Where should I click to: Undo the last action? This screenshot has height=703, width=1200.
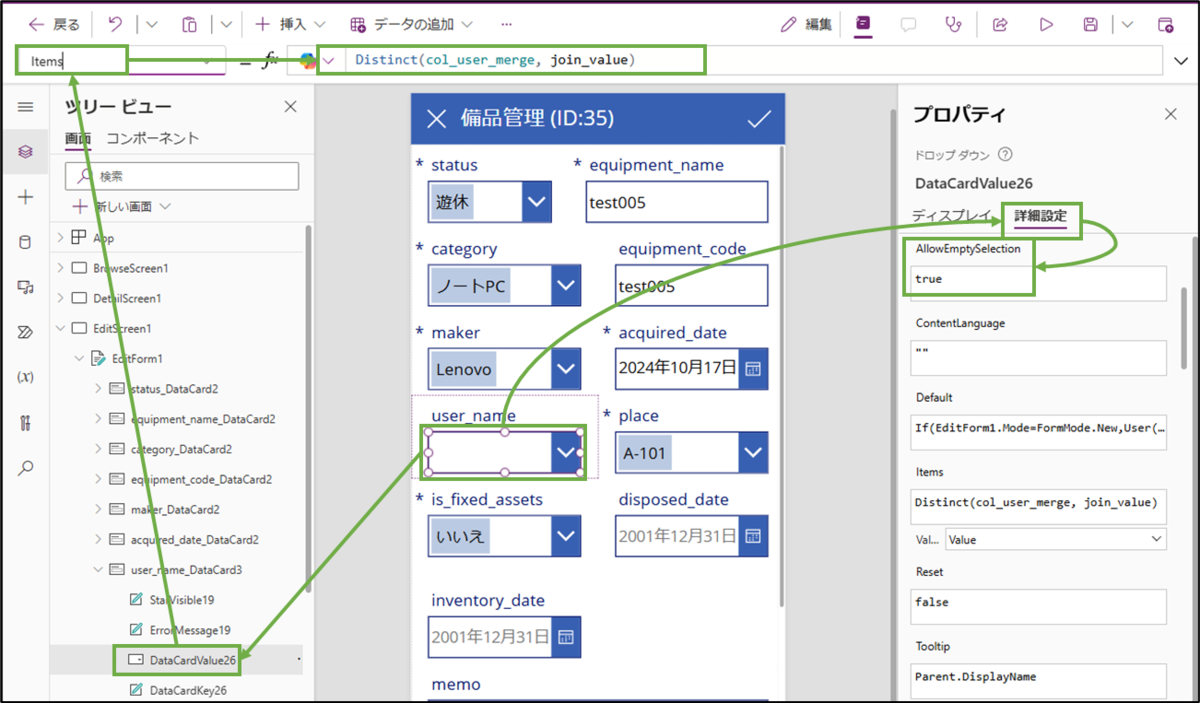click(x=114, y=24)
